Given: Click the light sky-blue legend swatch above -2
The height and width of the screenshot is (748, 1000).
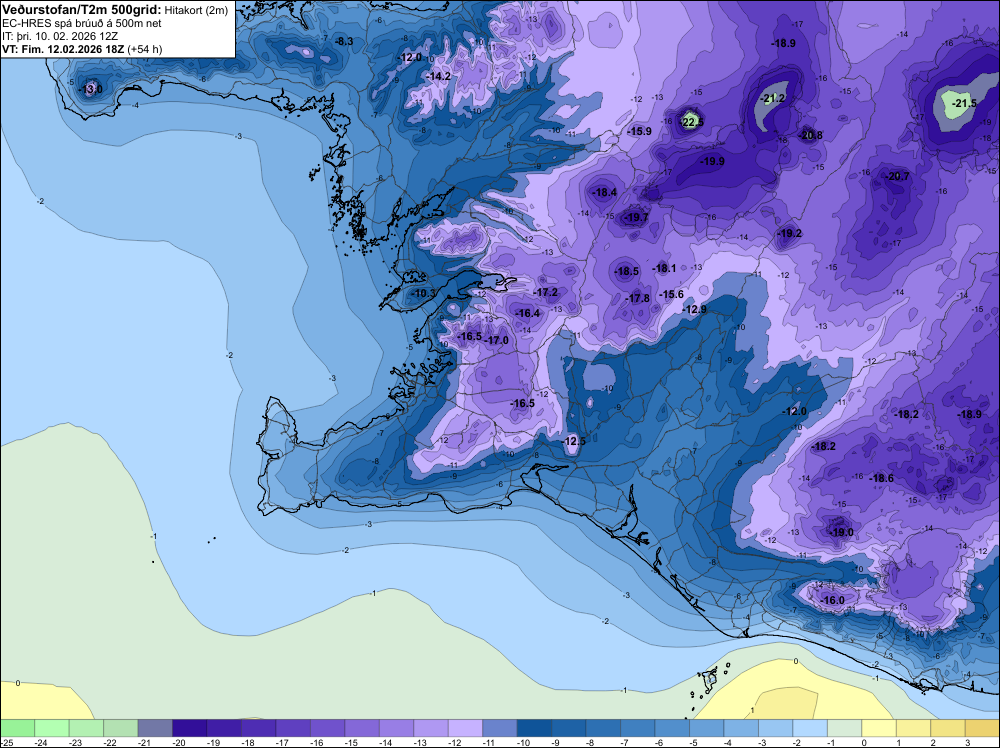Looking at the screenshot, I should [809, 728].
